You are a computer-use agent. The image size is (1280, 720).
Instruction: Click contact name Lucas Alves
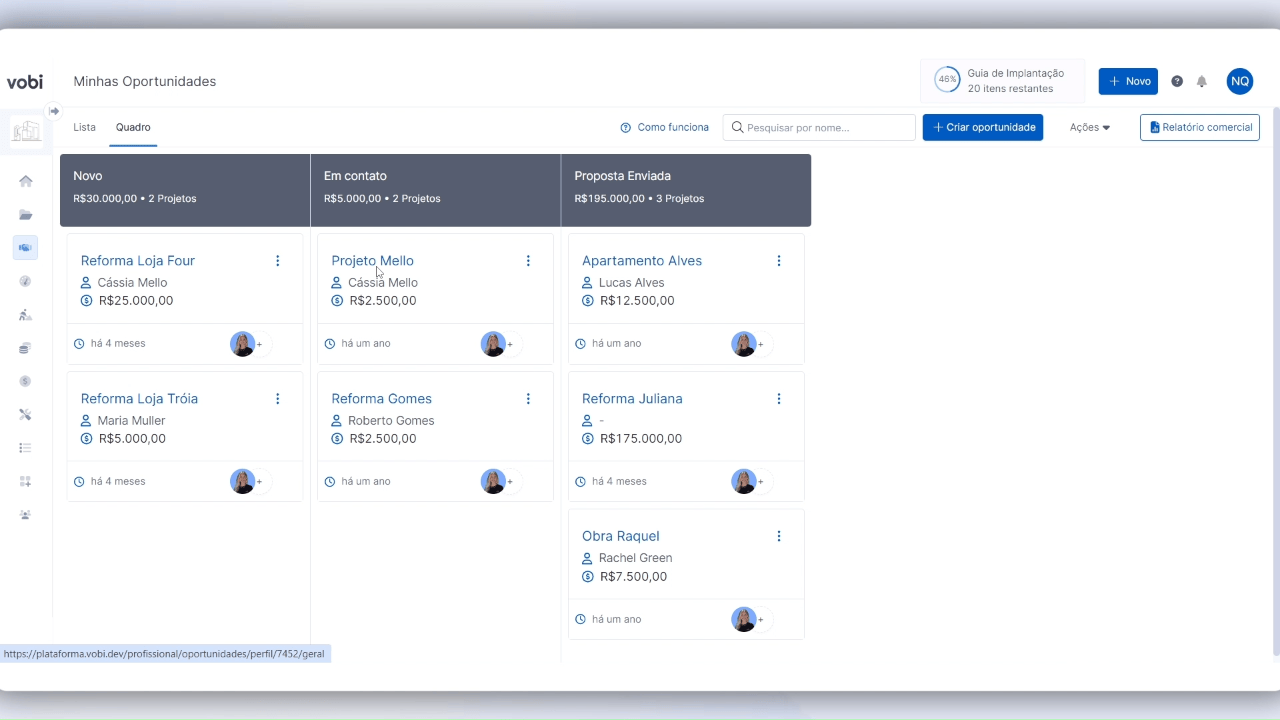click(x=631, y=283)
